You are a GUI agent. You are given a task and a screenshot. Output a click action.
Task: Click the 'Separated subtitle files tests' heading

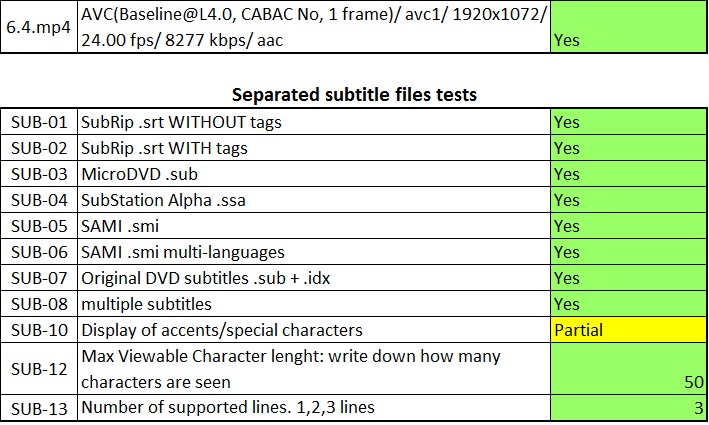354,95
